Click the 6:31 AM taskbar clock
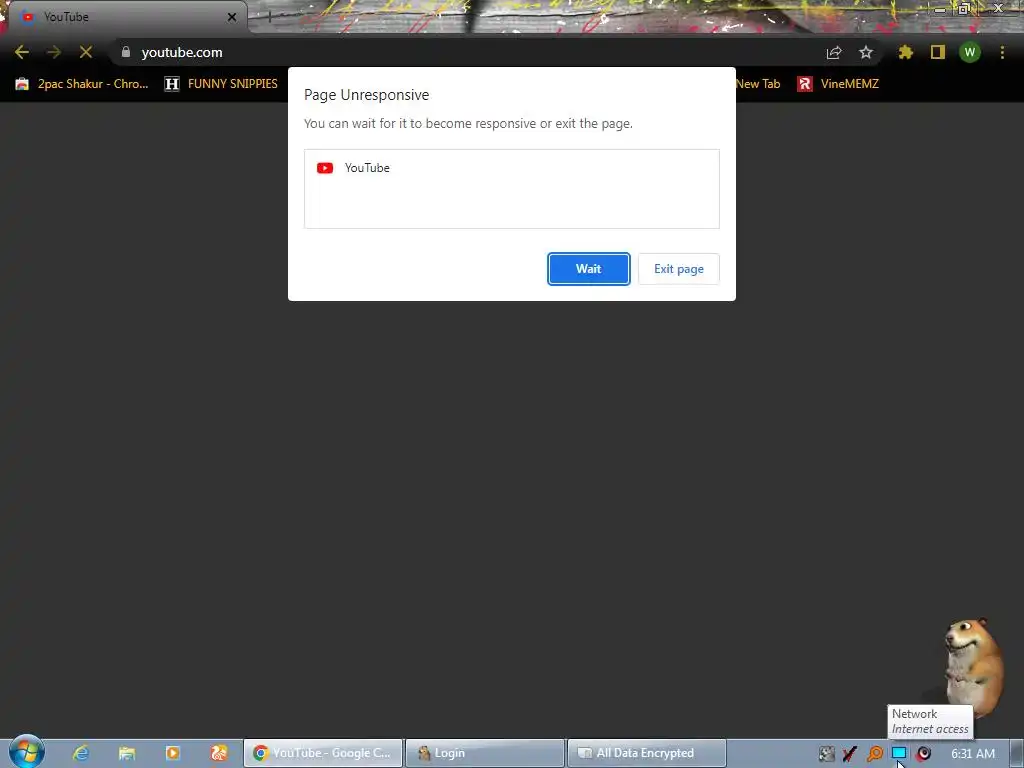1024x768 pixels. tap(973, 754)
